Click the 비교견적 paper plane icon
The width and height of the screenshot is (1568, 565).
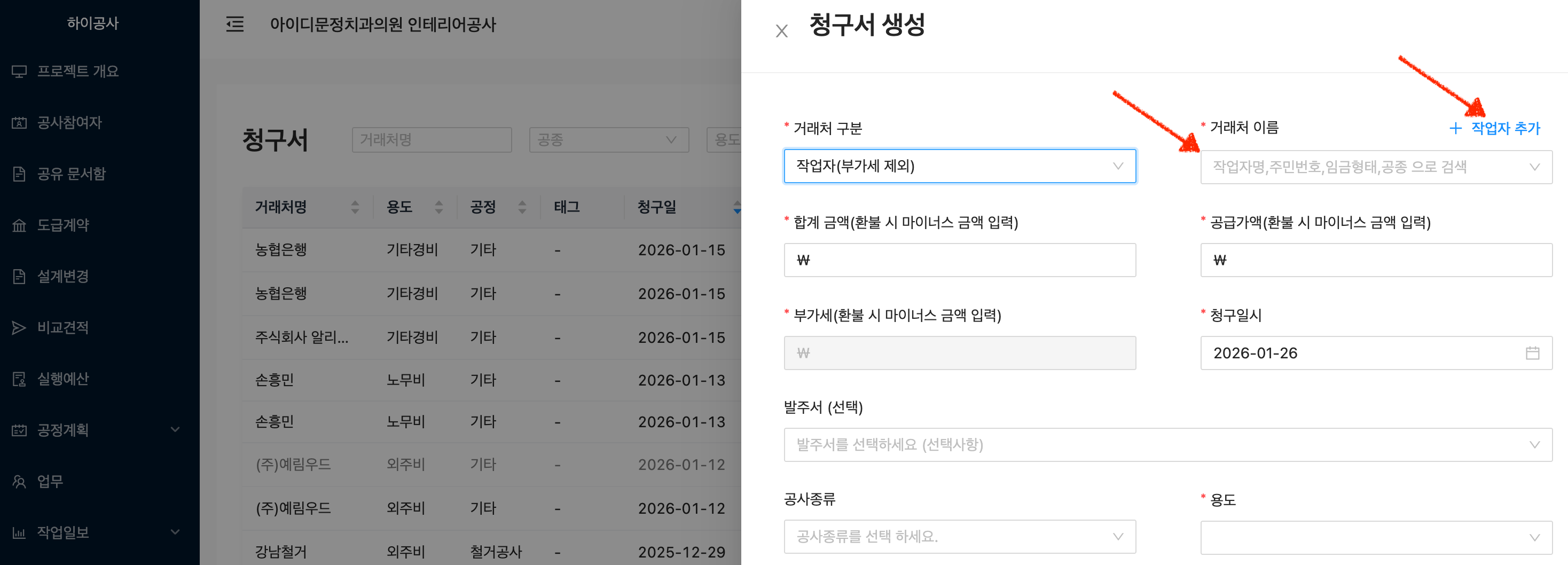(19, 327)
